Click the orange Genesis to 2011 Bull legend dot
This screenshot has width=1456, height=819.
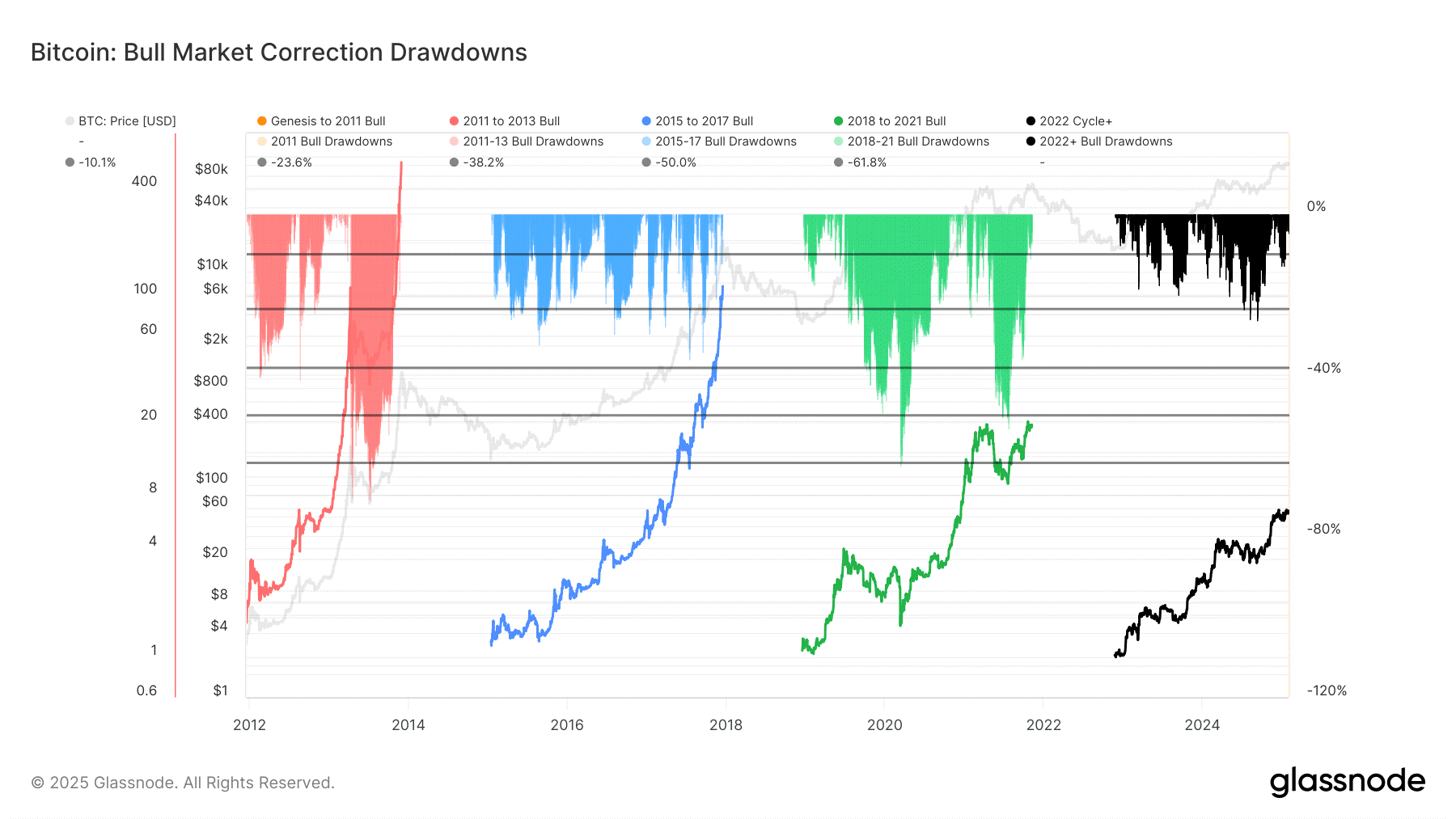[x=262, y=121]
